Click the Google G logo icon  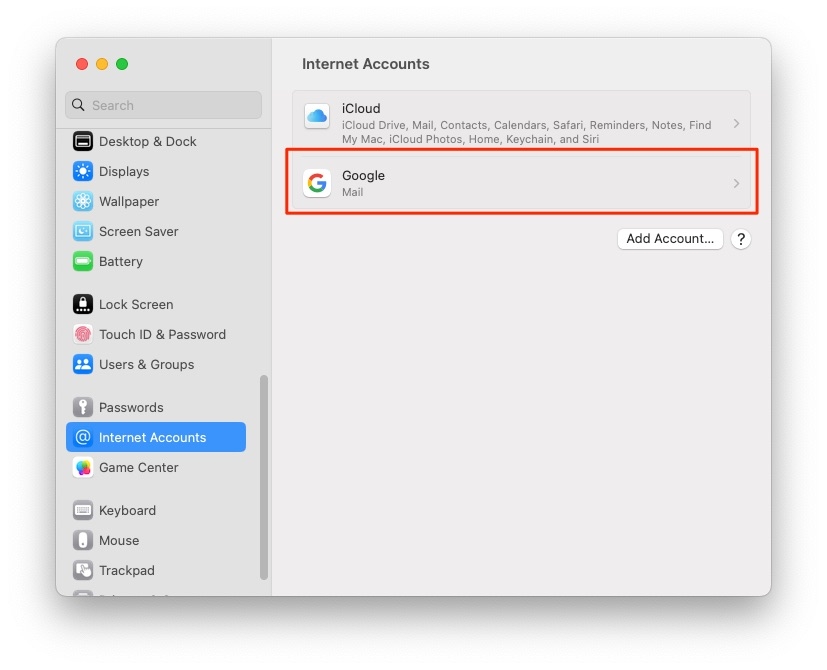317,183
